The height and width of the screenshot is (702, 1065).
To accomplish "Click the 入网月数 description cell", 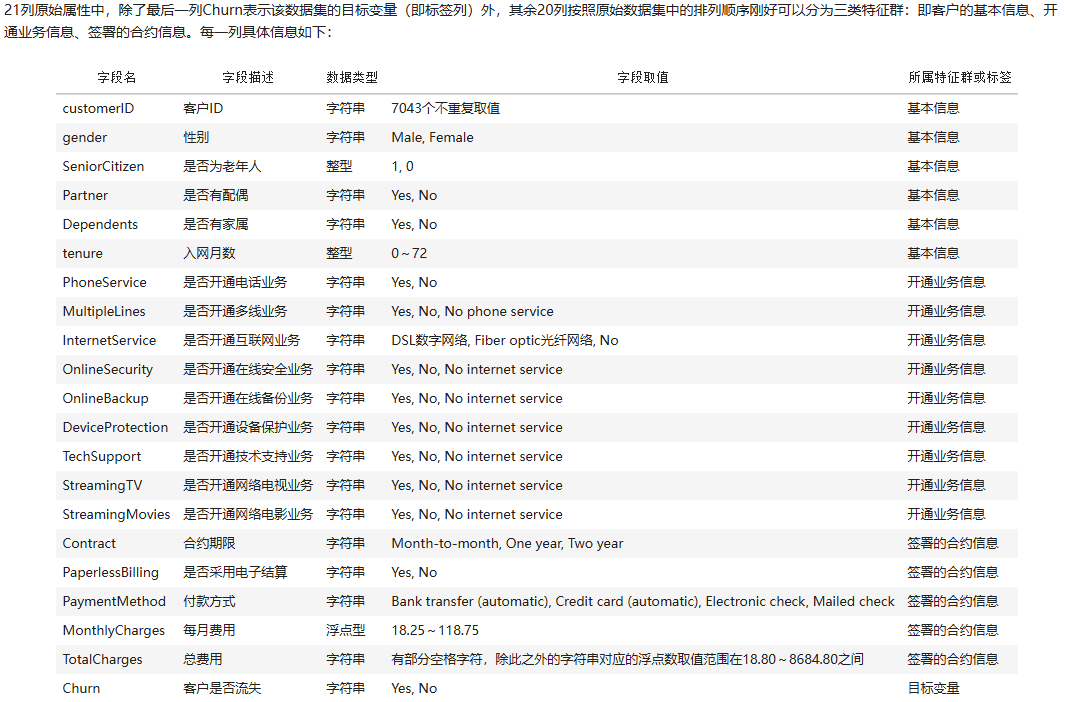I will pos(209,254).
